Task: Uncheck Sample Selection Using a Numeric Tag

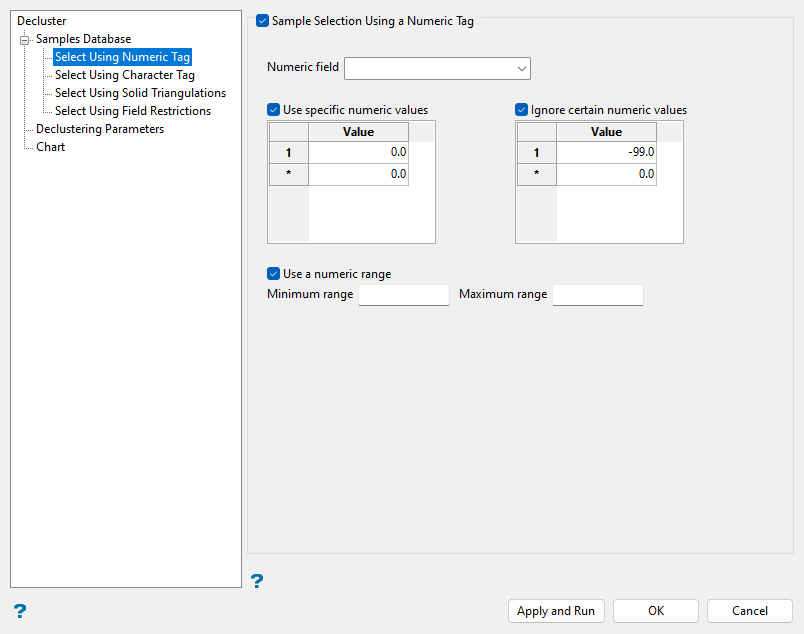Action: coord(263,21)
